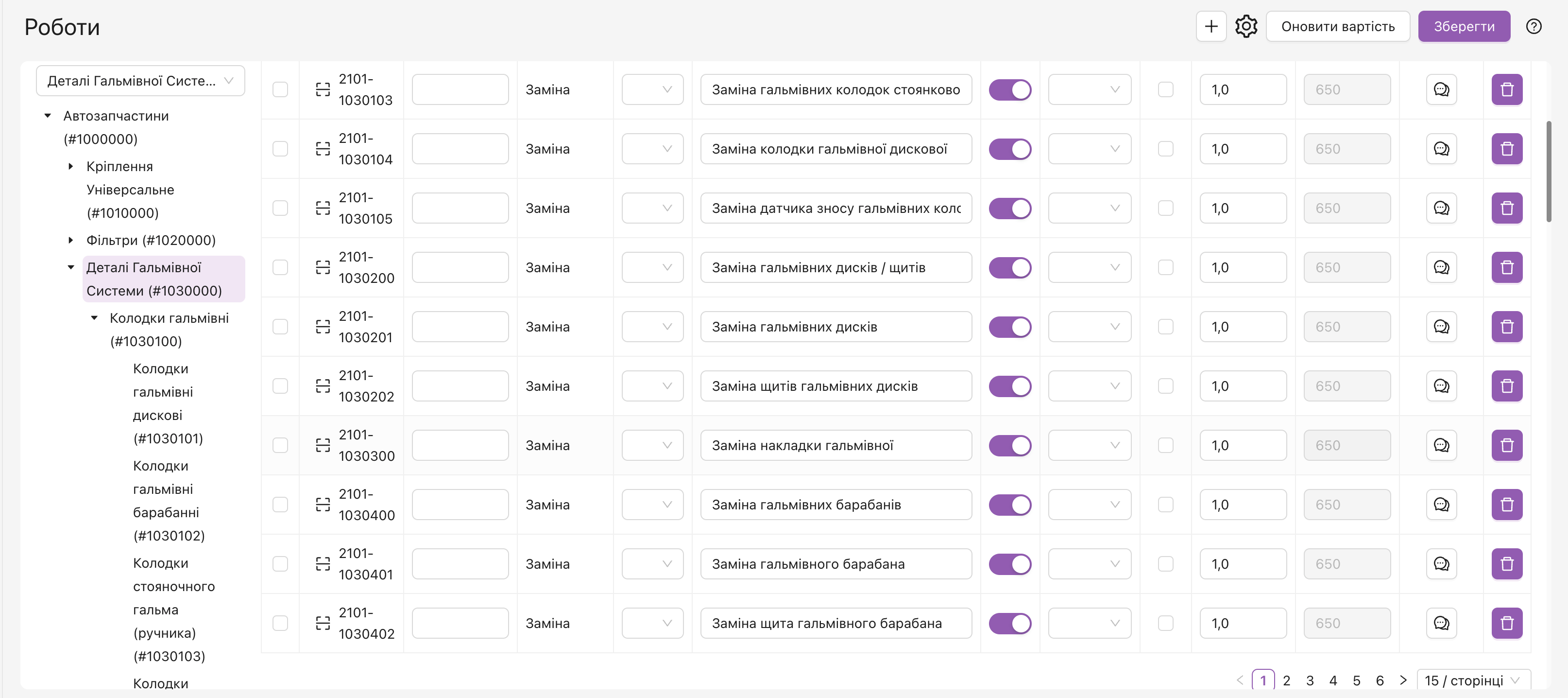Open the Деталі Гальмівної Системи category dropdown

140,81
